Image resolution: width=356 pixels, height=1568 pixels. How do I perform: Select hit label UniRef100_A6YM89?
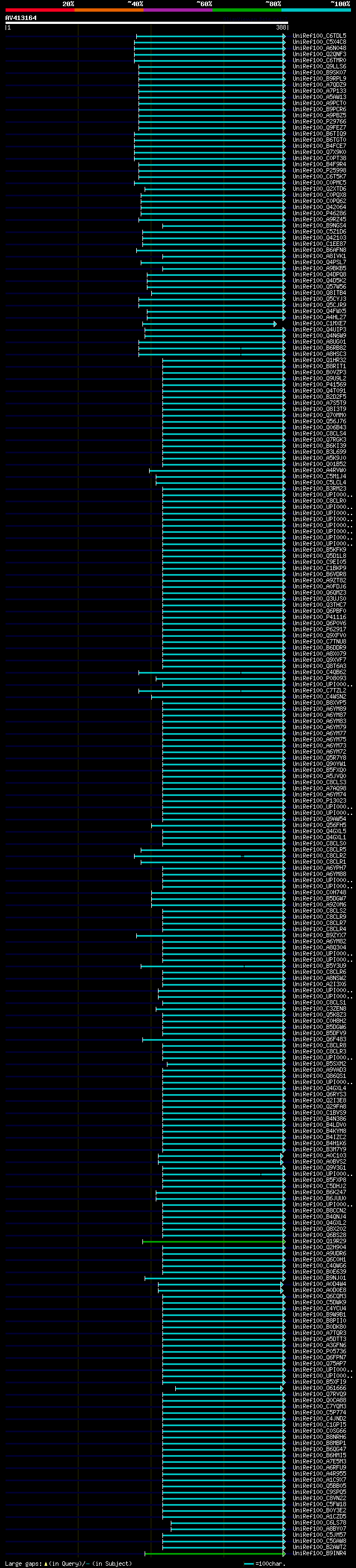319,709
